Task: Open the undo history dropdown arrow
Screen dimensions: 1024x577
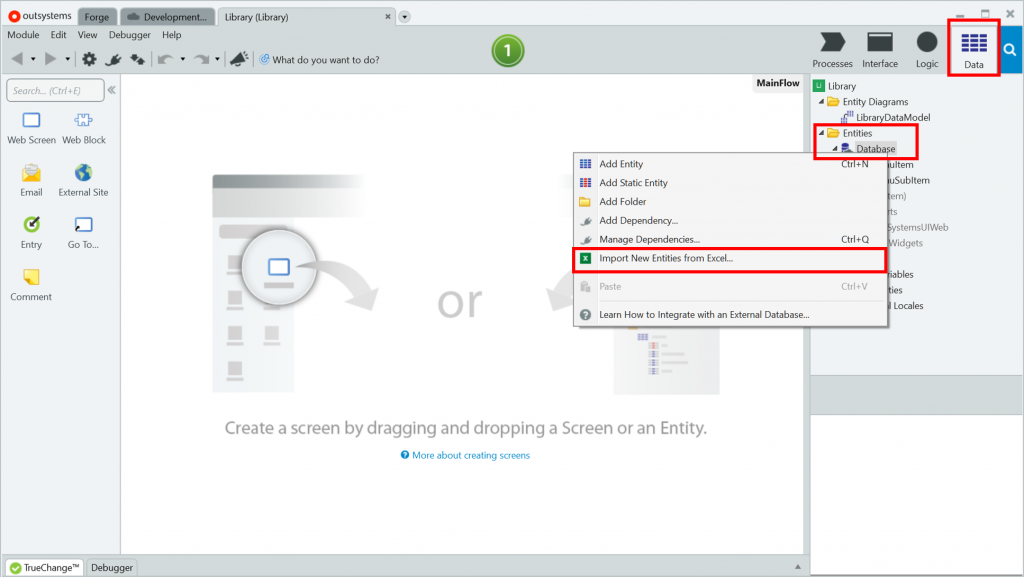Action: pos(182,59)
